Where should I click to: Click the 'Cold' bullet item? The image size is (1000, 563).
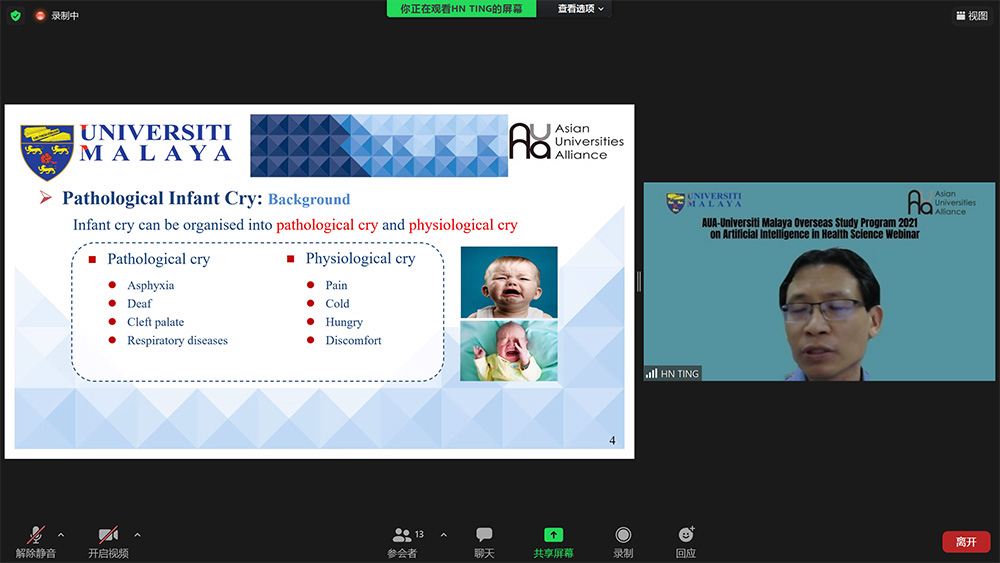point(337,303)
